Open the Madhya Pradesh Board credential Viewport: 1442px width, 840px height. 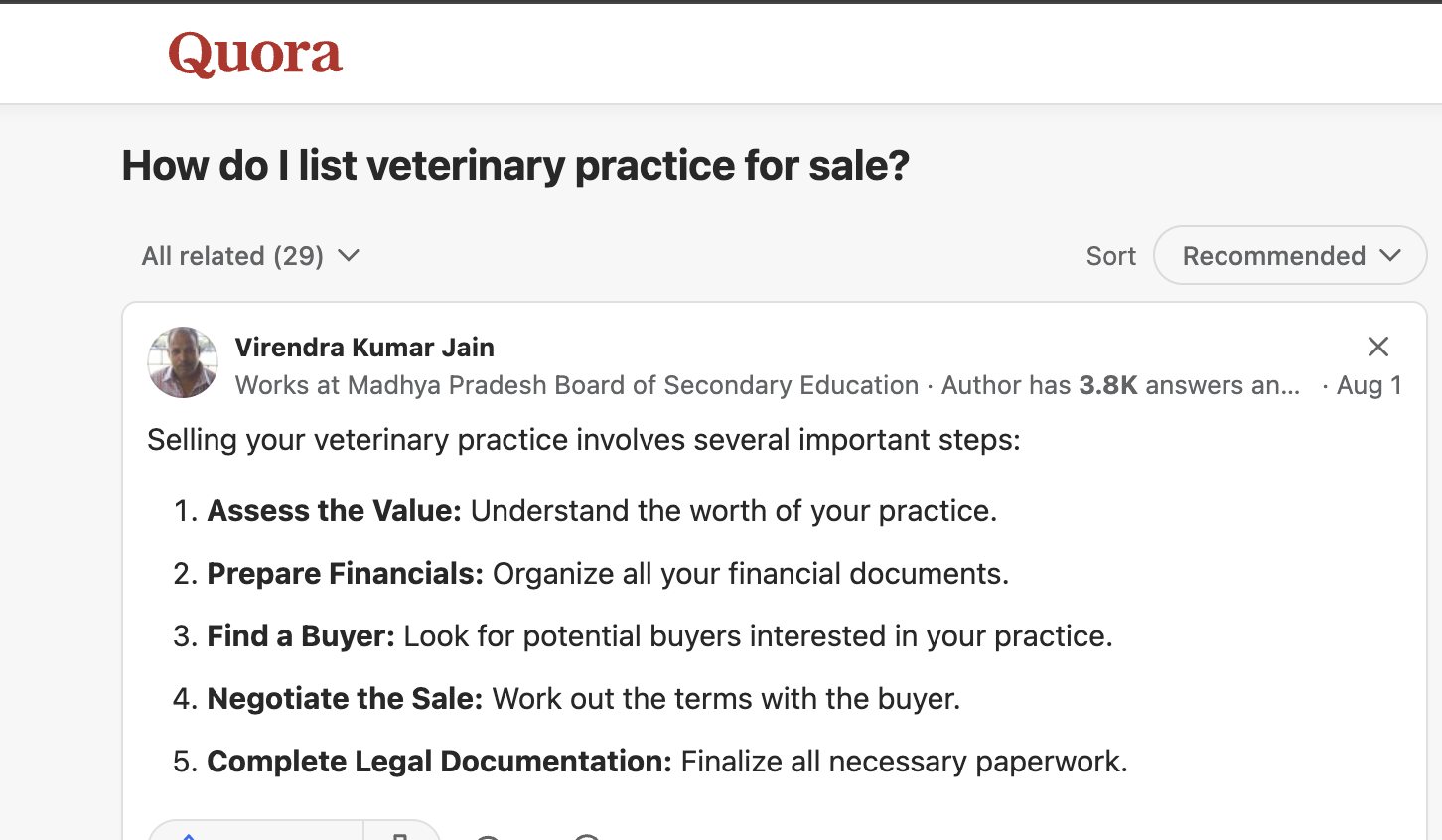pos(577,385)
